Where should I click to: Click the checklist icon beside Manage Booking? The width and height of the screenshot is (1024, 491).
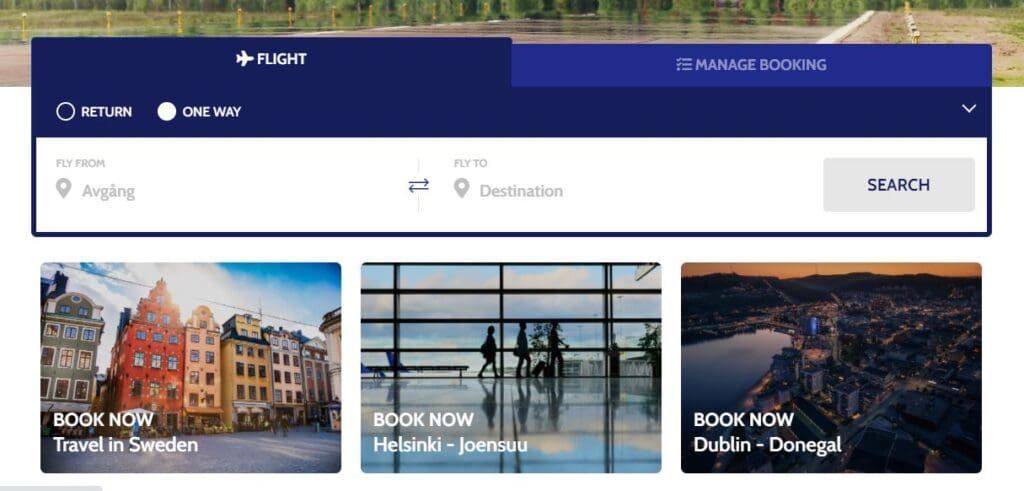(684, 65)
